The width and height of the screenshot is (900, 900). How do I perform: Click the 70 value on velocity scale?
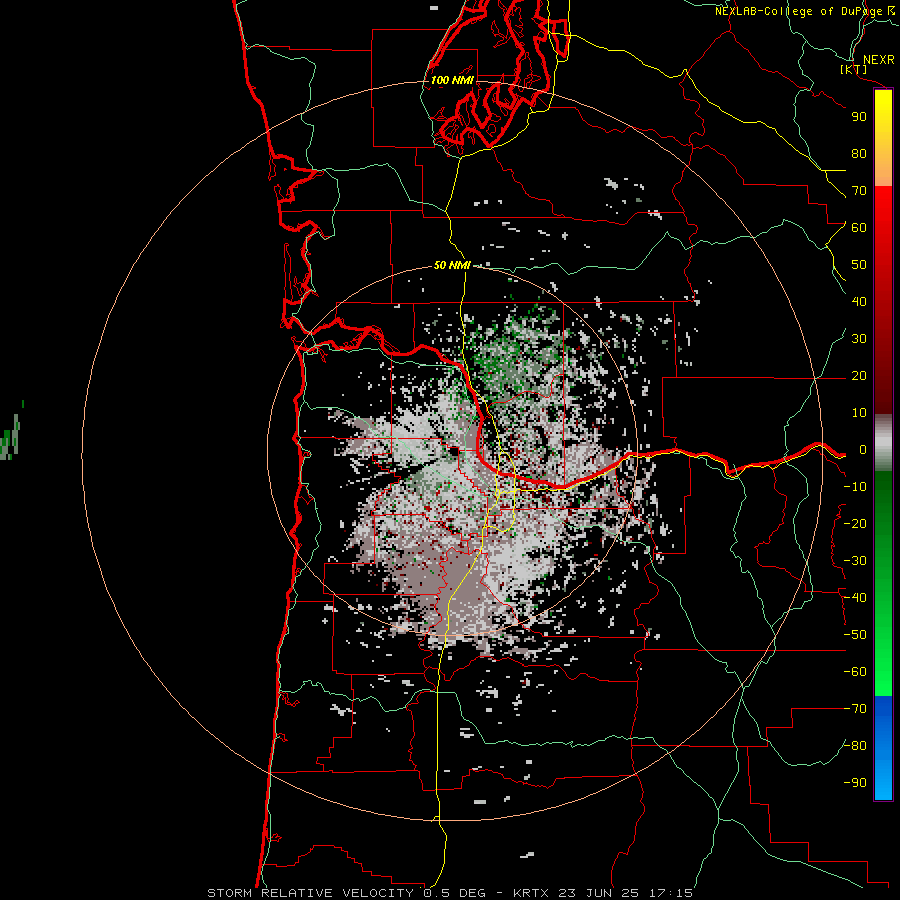tap(859, 191)
